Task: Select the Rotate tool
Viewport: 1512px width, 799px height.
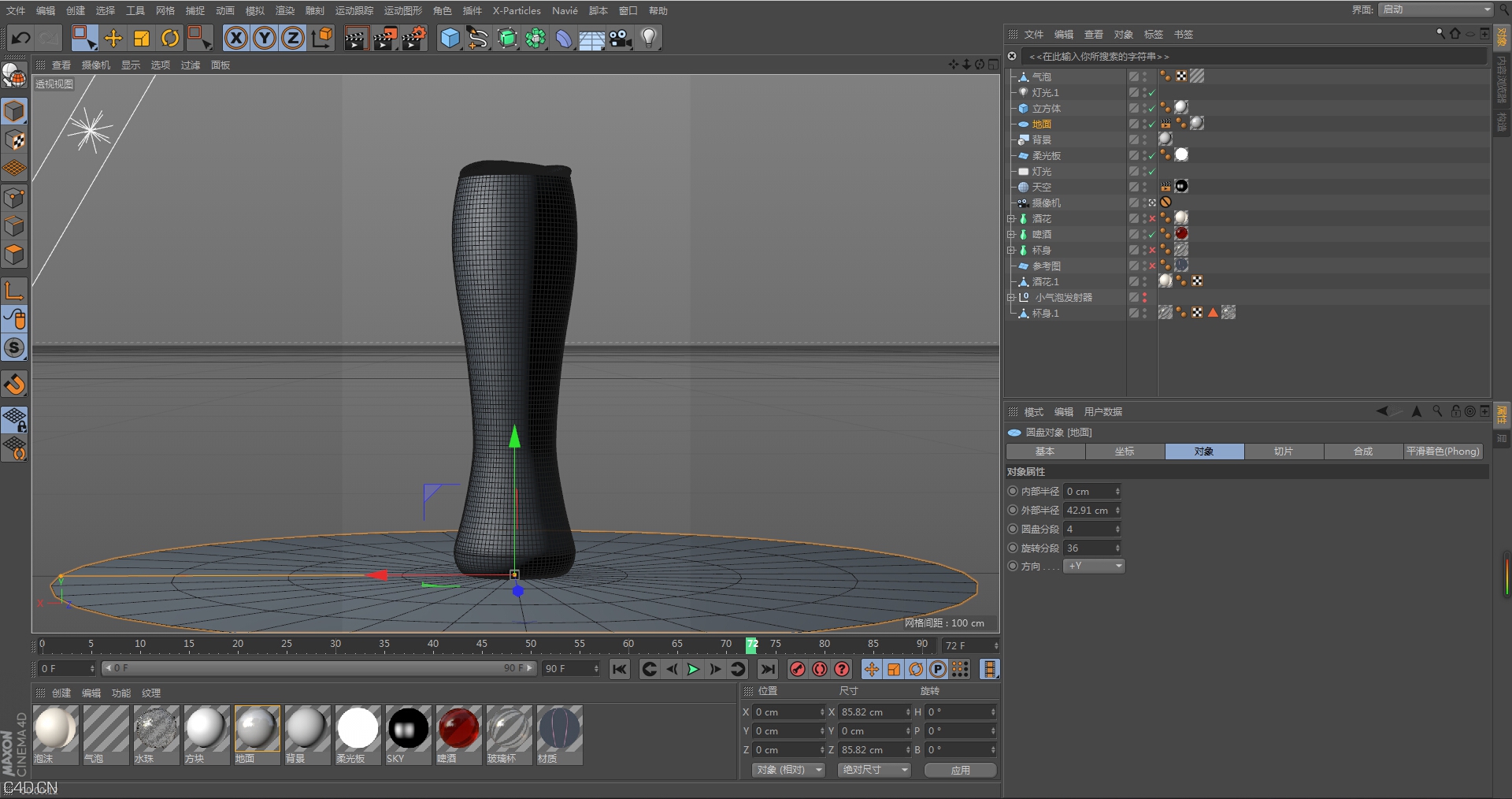Action: [170, 38]
